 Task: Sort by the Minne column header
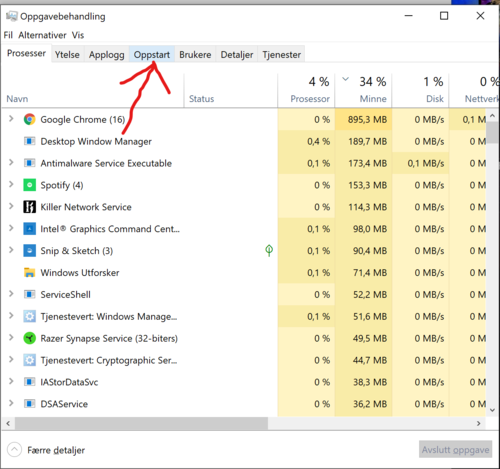(363, 91)
